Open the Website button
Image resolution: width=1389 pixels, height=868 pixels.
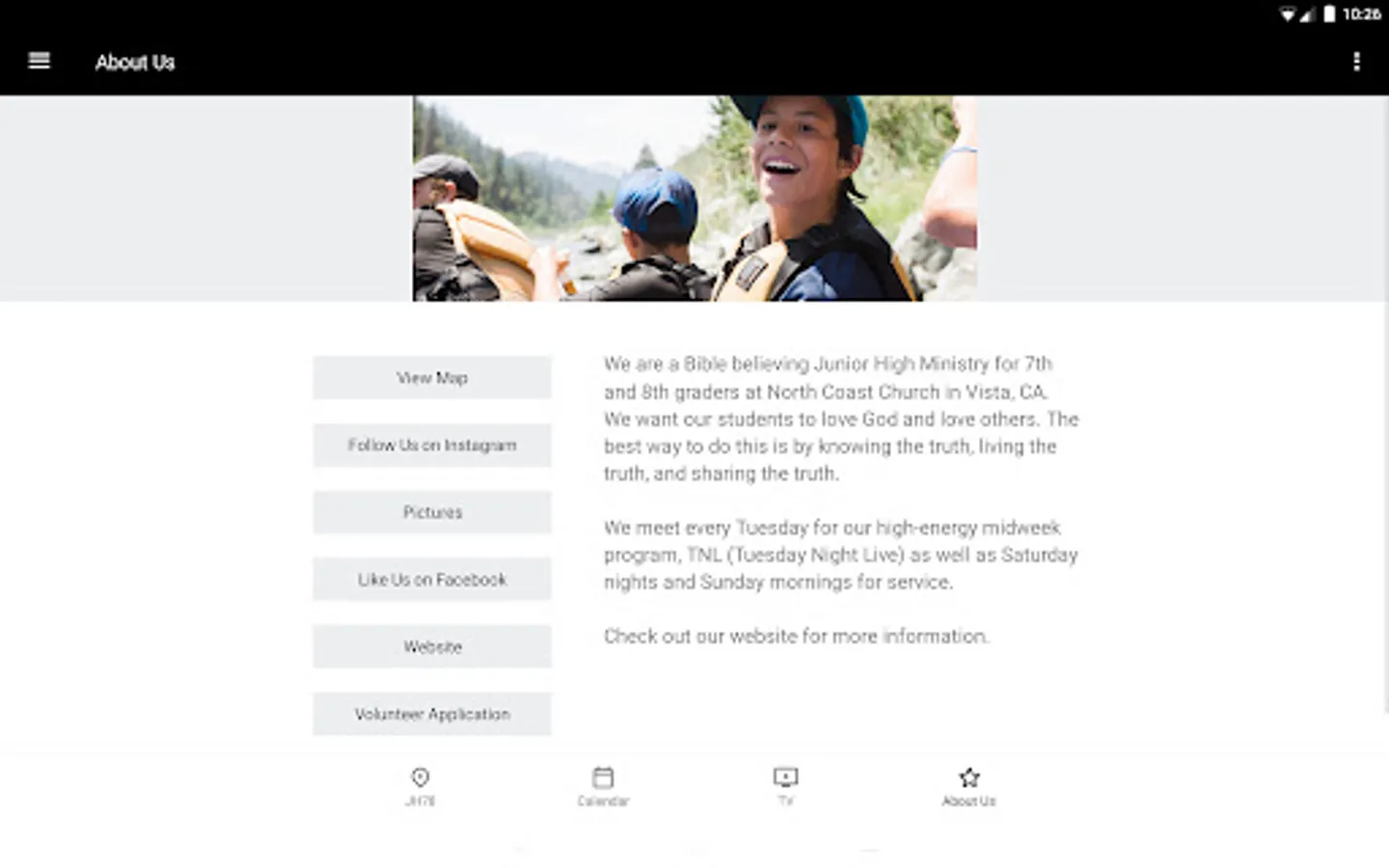[432, 647]
